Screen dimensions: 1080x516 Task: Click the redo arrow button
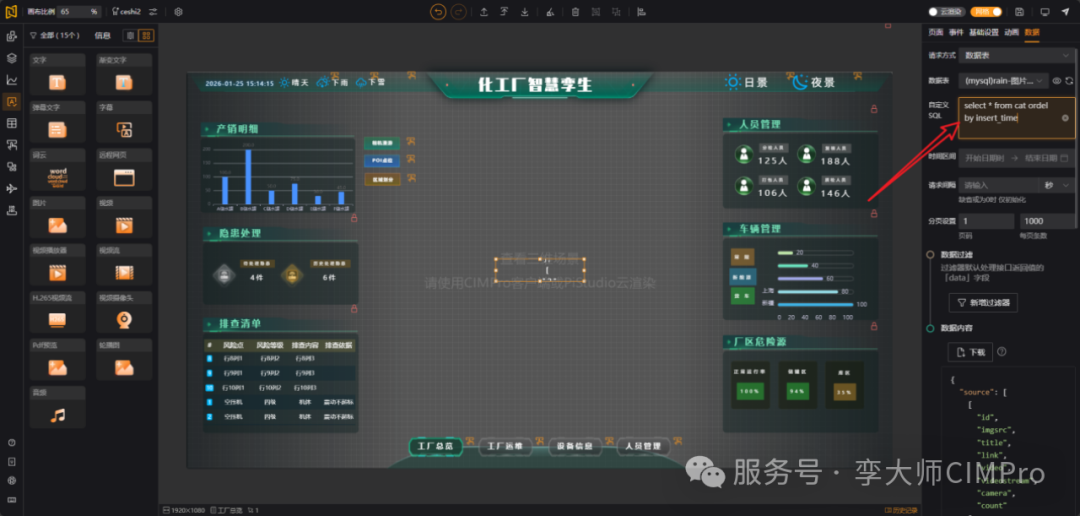(458, 12)
